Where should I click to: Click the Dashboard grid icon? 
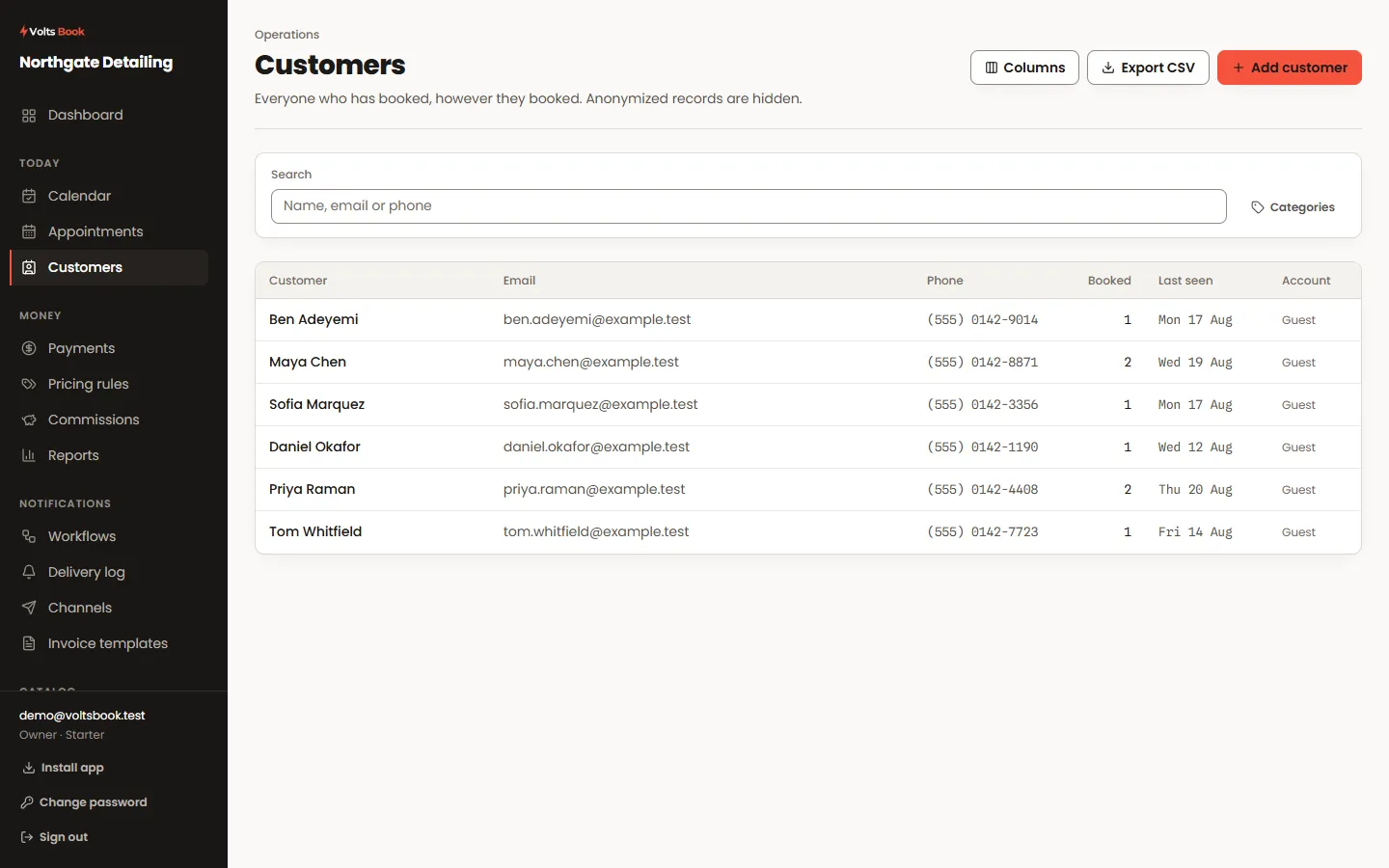tap(29, 116)
